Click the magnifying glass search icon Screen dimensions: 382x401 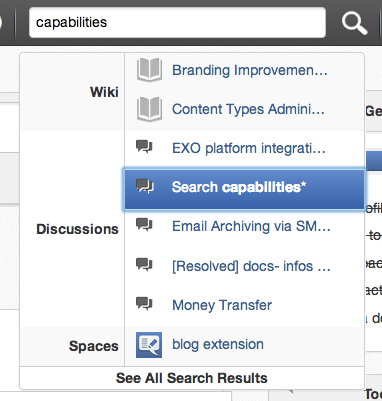pos(354,23)
